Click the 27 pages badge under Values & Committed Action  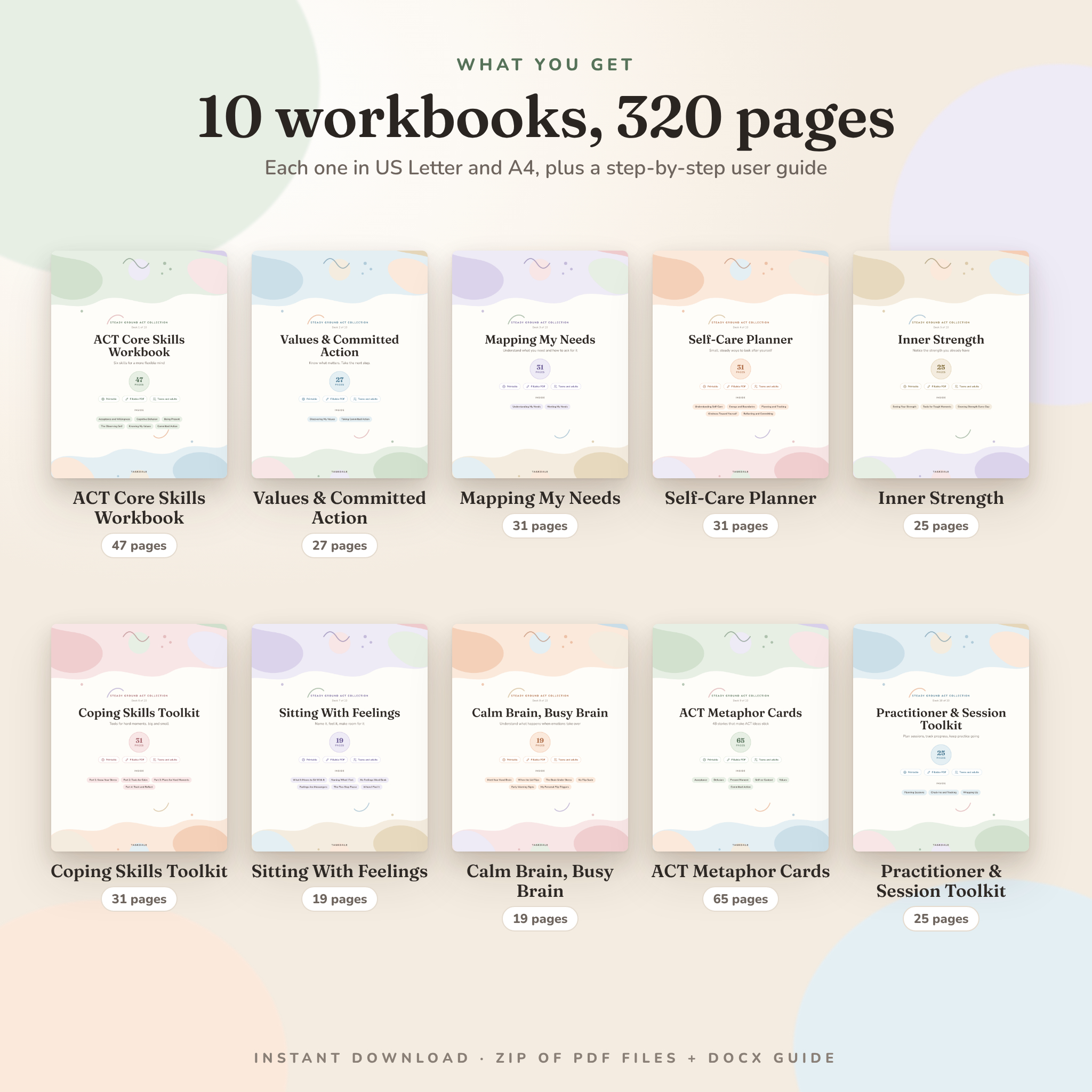340,545
